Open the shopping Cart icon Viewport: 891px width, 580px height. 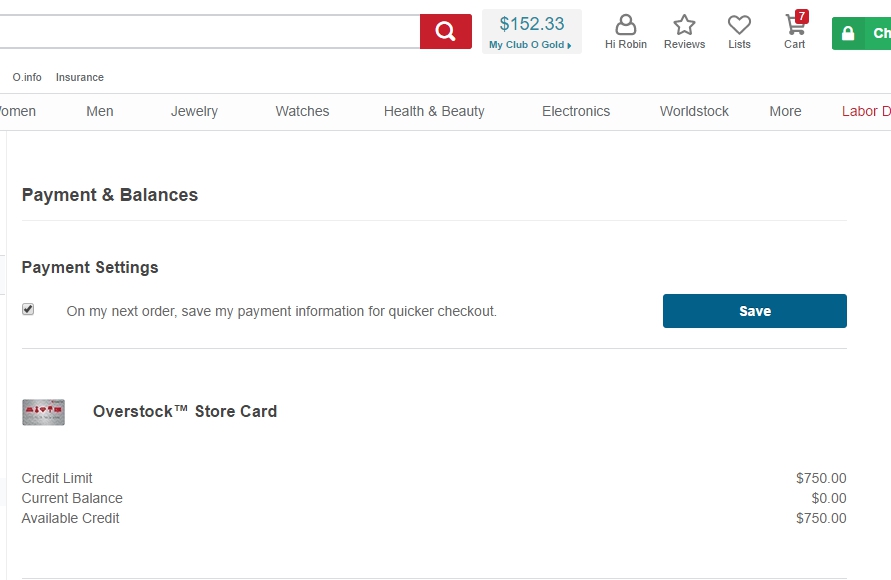[x=794, y=26]
